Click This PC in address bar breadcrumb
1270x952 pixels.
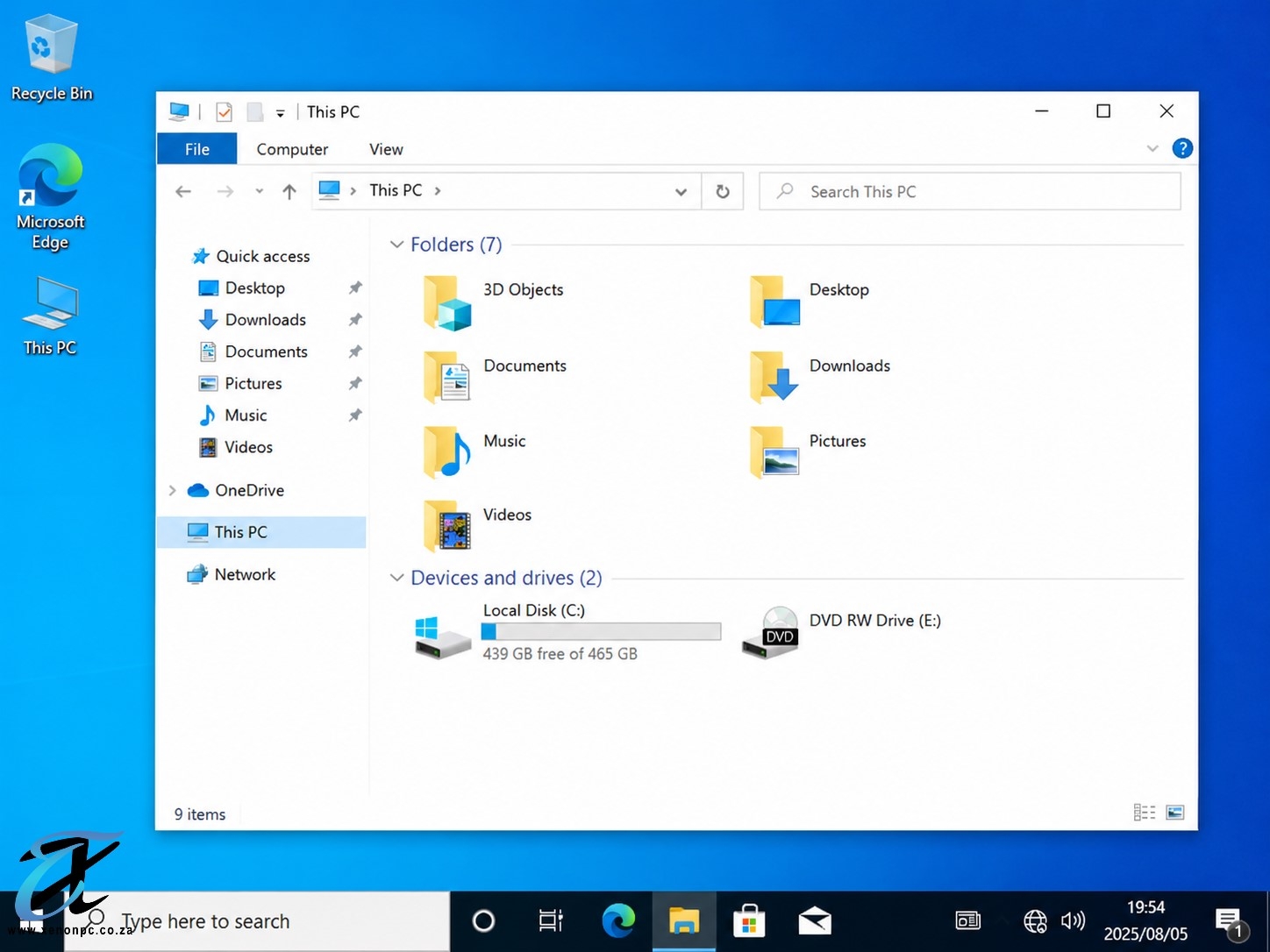point(396,190)
